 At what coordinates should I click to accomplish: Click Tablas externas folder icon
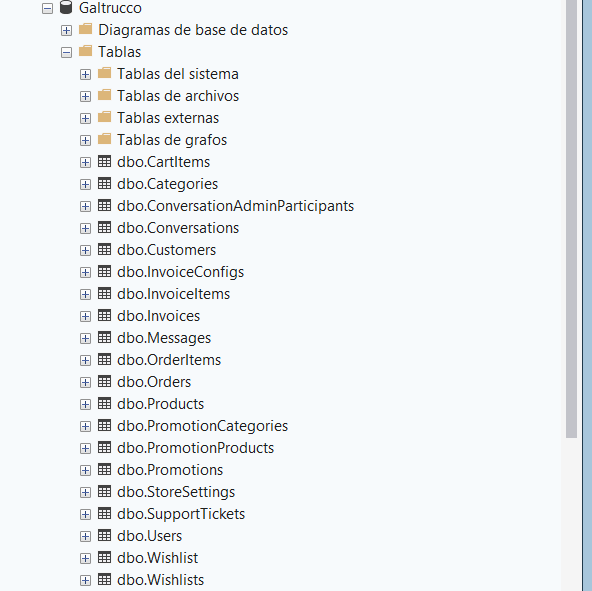pyautogui.click(x=105, y=117)
